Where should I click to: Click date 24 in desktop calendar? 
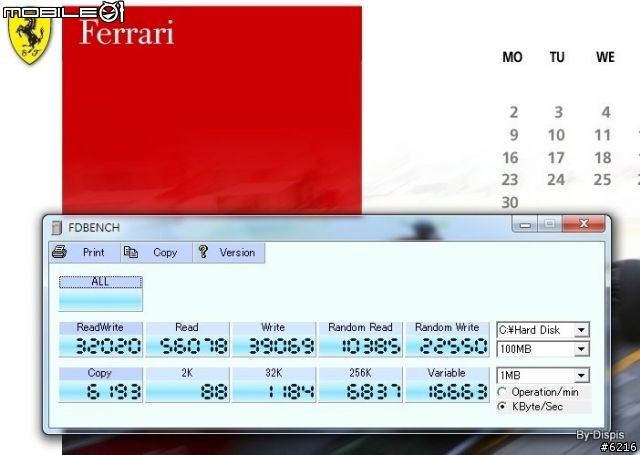tap(556, 180)
